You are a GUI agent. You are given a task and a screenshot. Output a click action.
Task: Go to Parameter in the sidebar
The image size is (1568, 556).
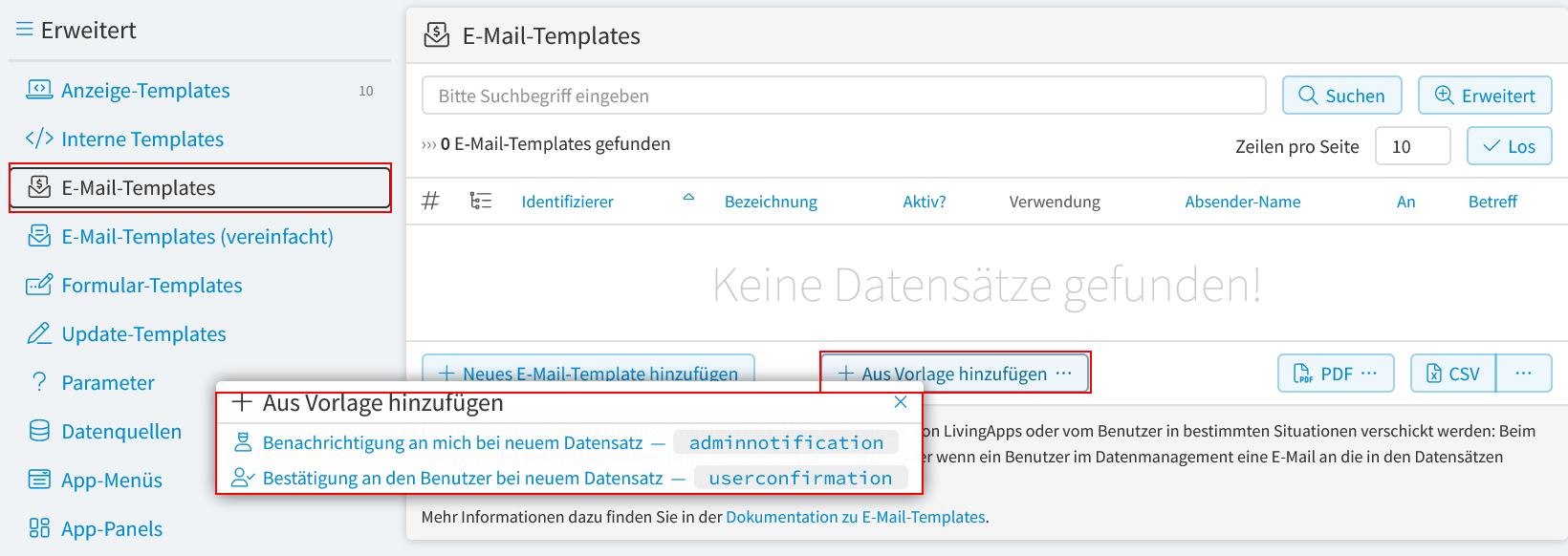coord(108,383)
